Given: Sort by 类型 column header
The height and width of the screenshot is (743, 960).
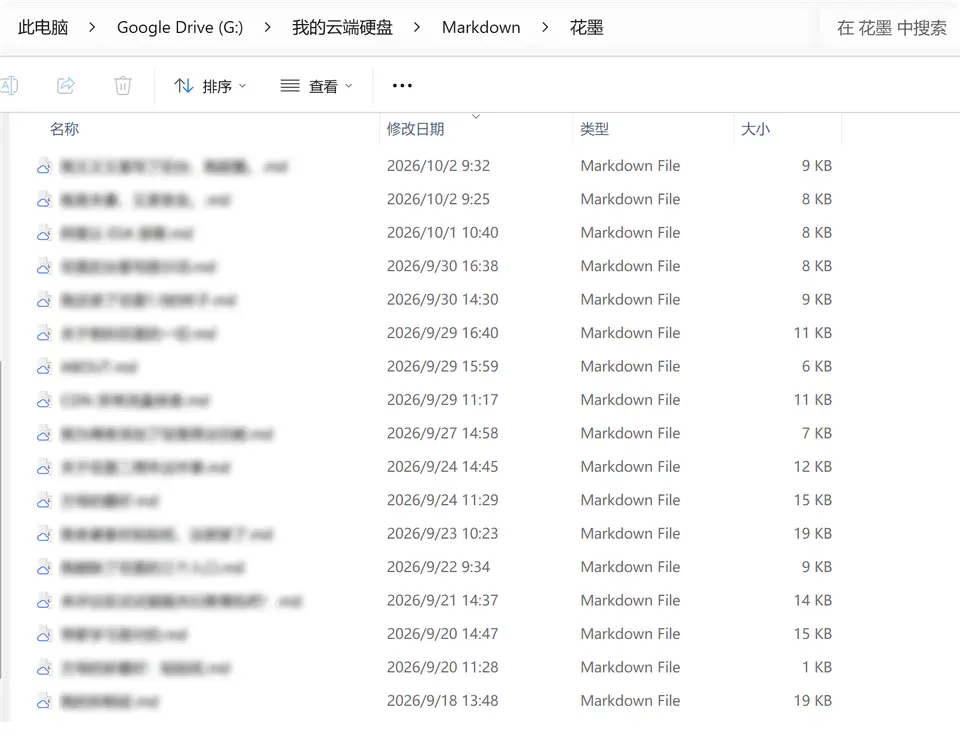Looking at the screenshot, I should pyautogui.click(x=594, y=129).
